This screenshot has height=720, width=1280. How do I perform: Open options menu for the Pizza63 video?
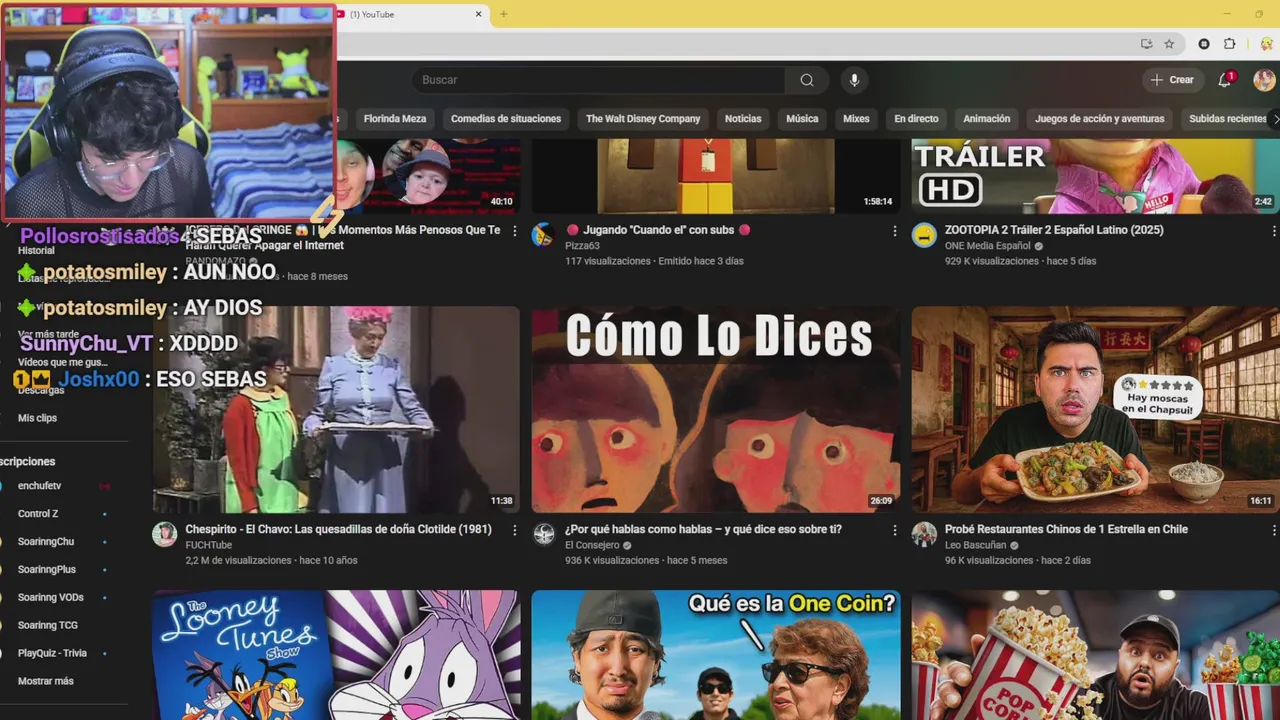894,231
